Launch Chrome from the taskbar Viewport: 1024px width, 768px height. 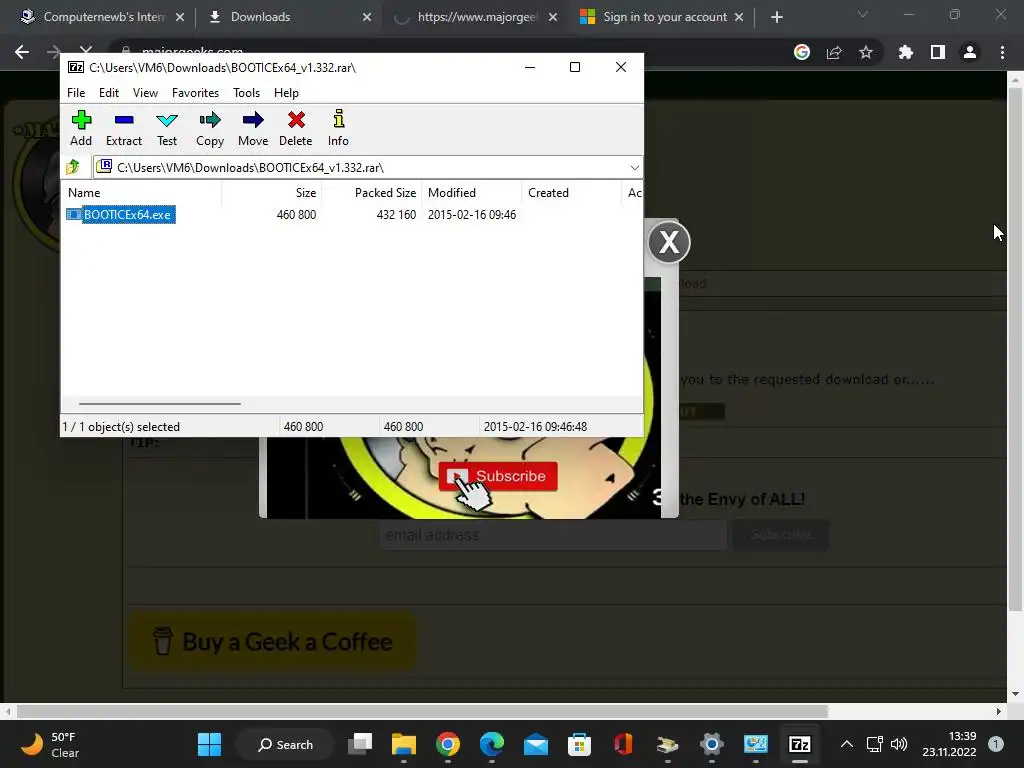[x=448, y=744]
